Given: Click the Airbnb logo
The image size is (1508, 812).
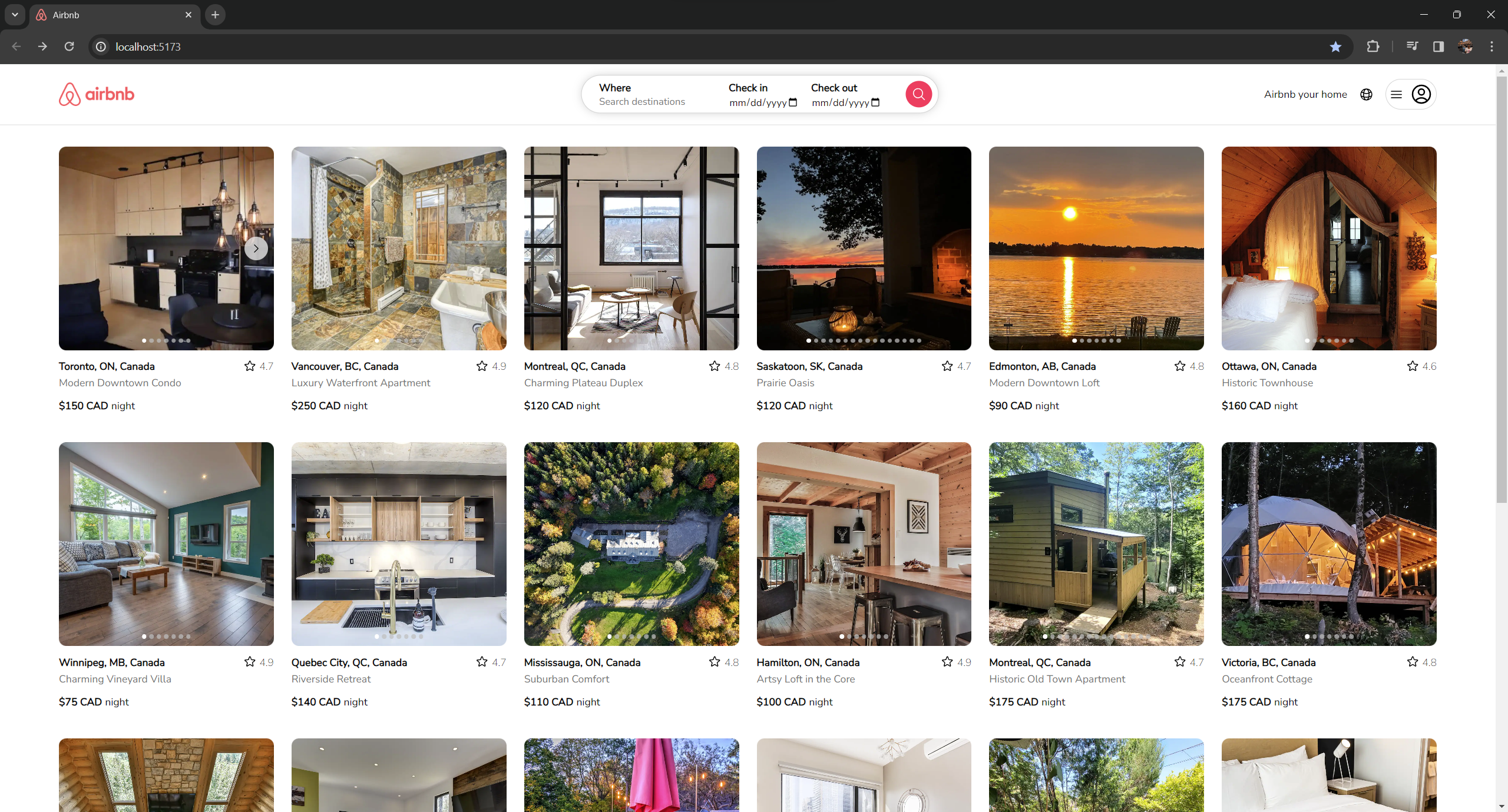Looking at the screenshot, I should coord(97,94).
